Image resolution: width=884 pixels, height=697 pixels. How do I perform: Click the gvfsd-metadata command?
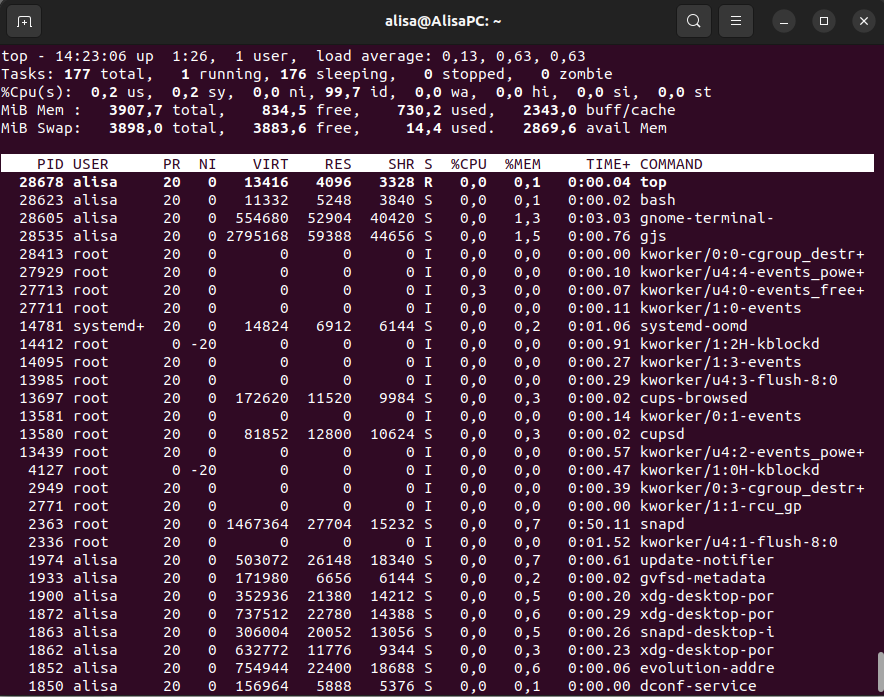coord(702,579)
